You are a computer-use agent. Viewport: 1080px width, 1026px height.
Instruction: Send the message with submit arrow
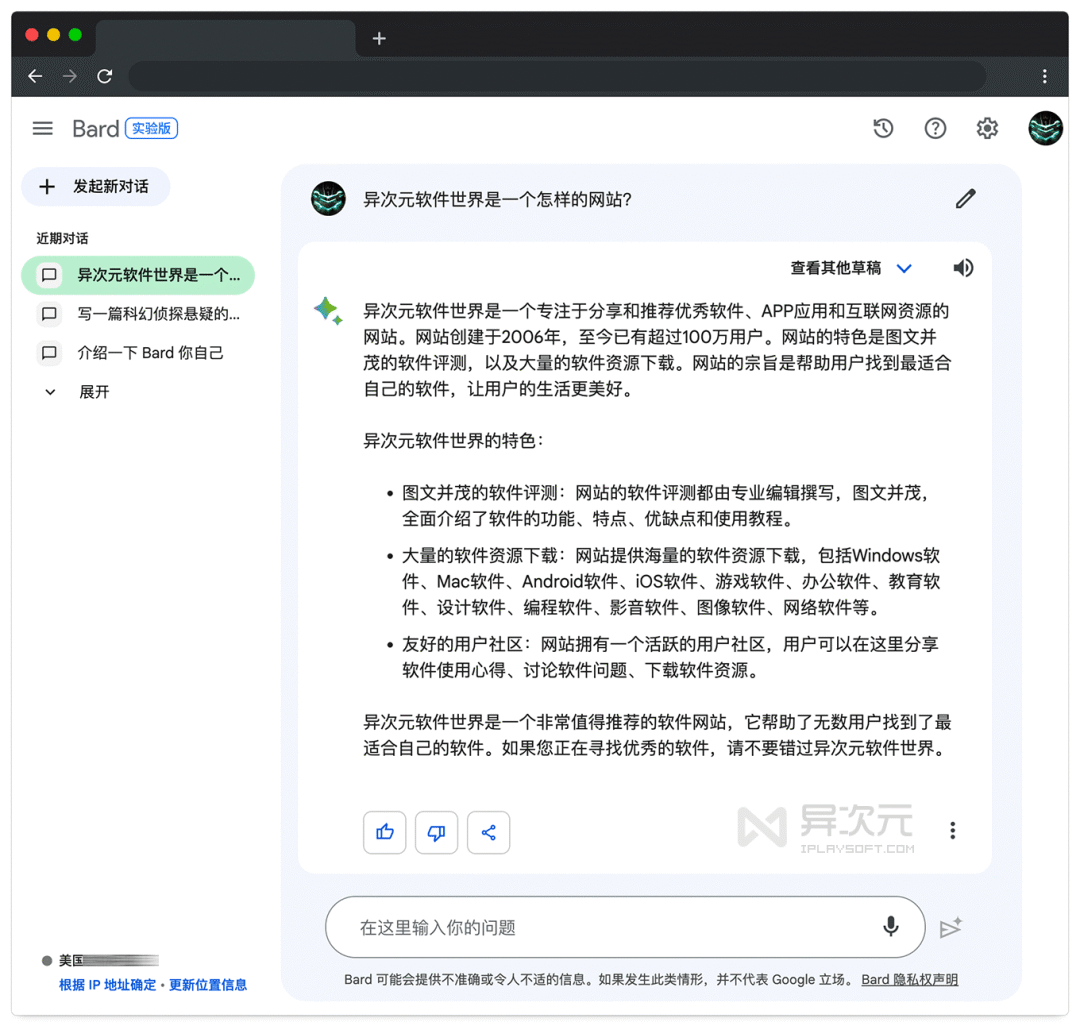(951, 928)
